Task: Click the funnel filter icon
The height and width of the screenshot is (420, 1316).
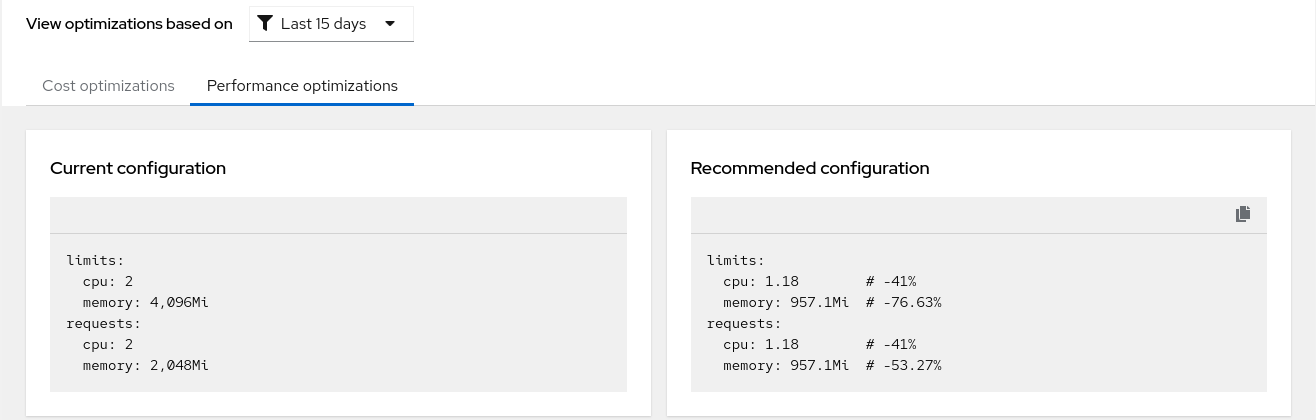Action: point(265,24)
